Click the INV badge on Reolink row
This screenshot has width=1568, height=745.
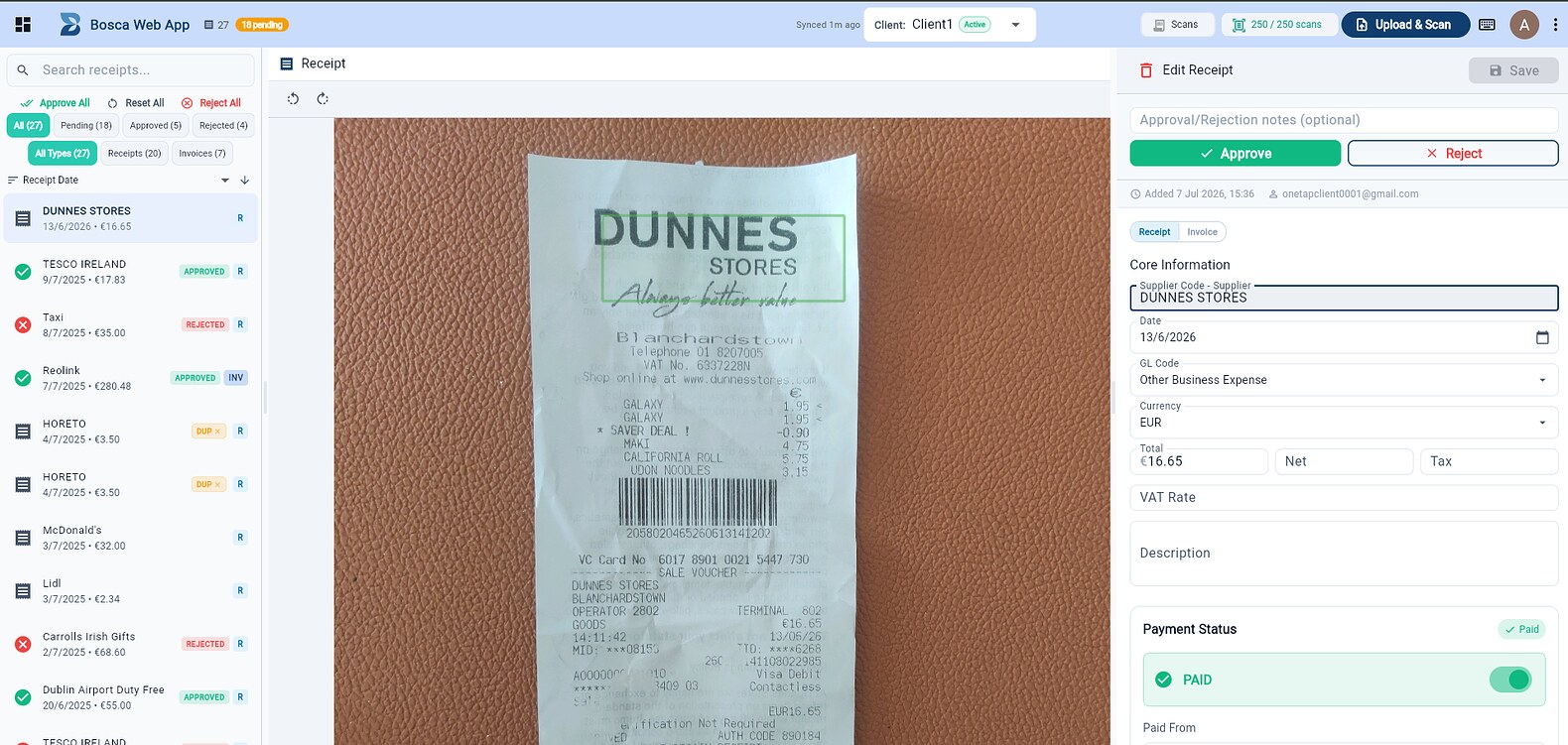pos(235,378)
